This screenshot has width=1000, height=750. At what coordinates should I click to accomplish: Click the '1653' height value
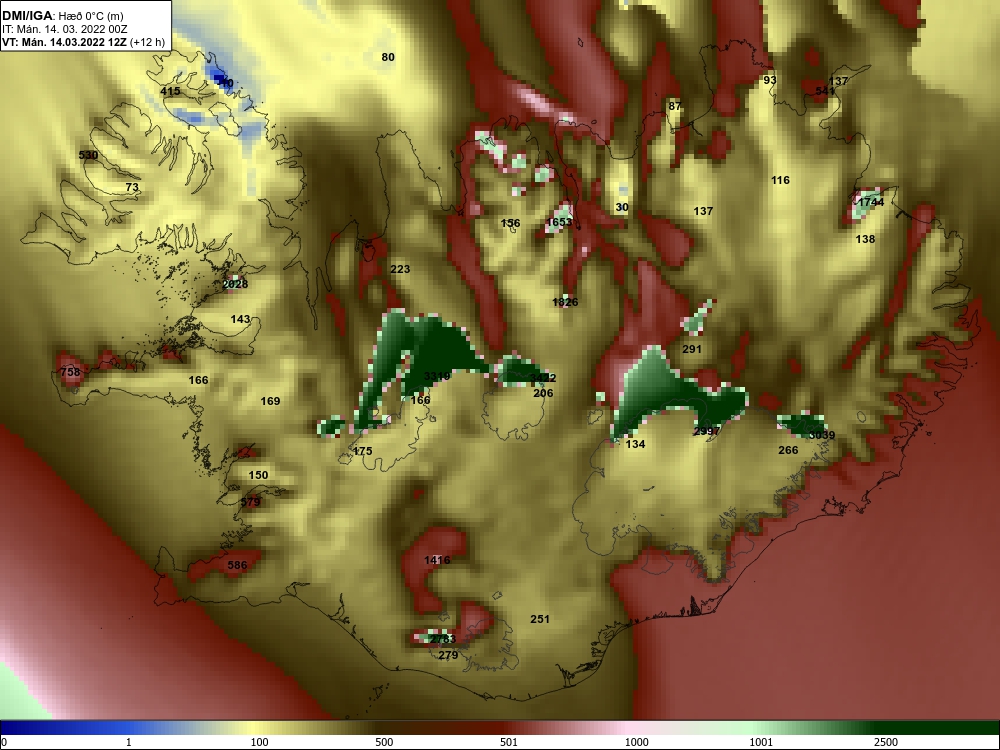pos(559,222)
